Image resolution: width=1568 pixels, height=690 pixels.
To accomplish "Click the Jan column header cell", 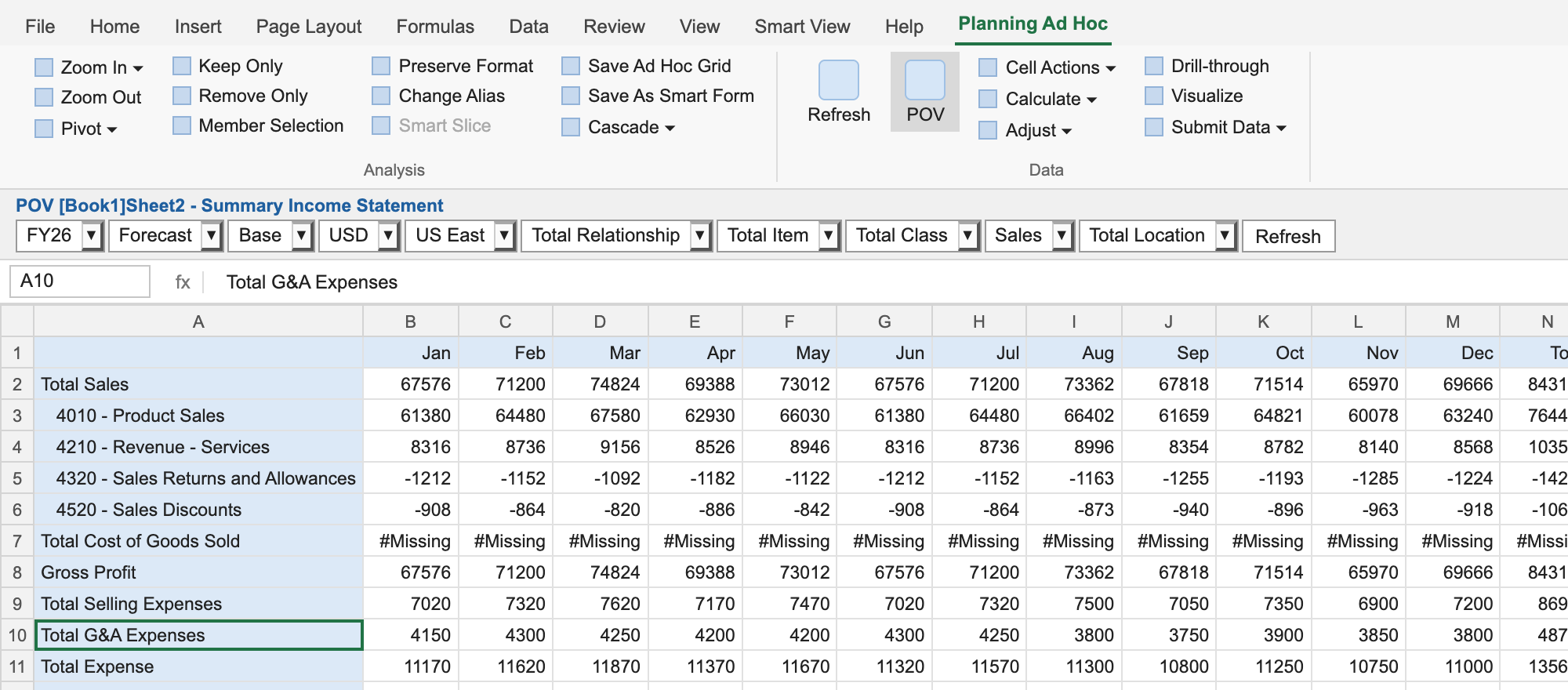I will (411, 353).
